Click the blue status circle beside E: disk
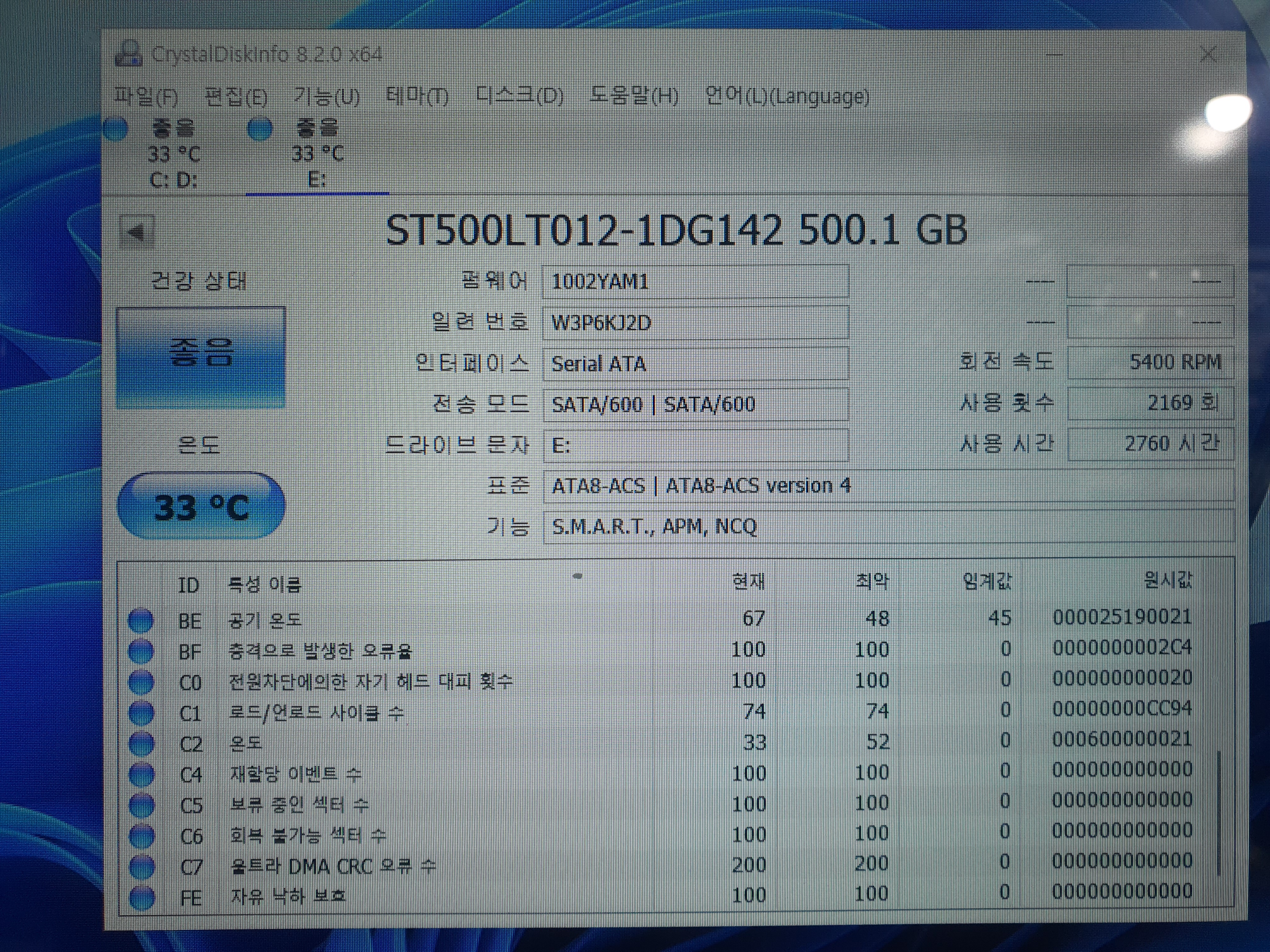The image size is (1270, 952). click(x=260, y=128)
